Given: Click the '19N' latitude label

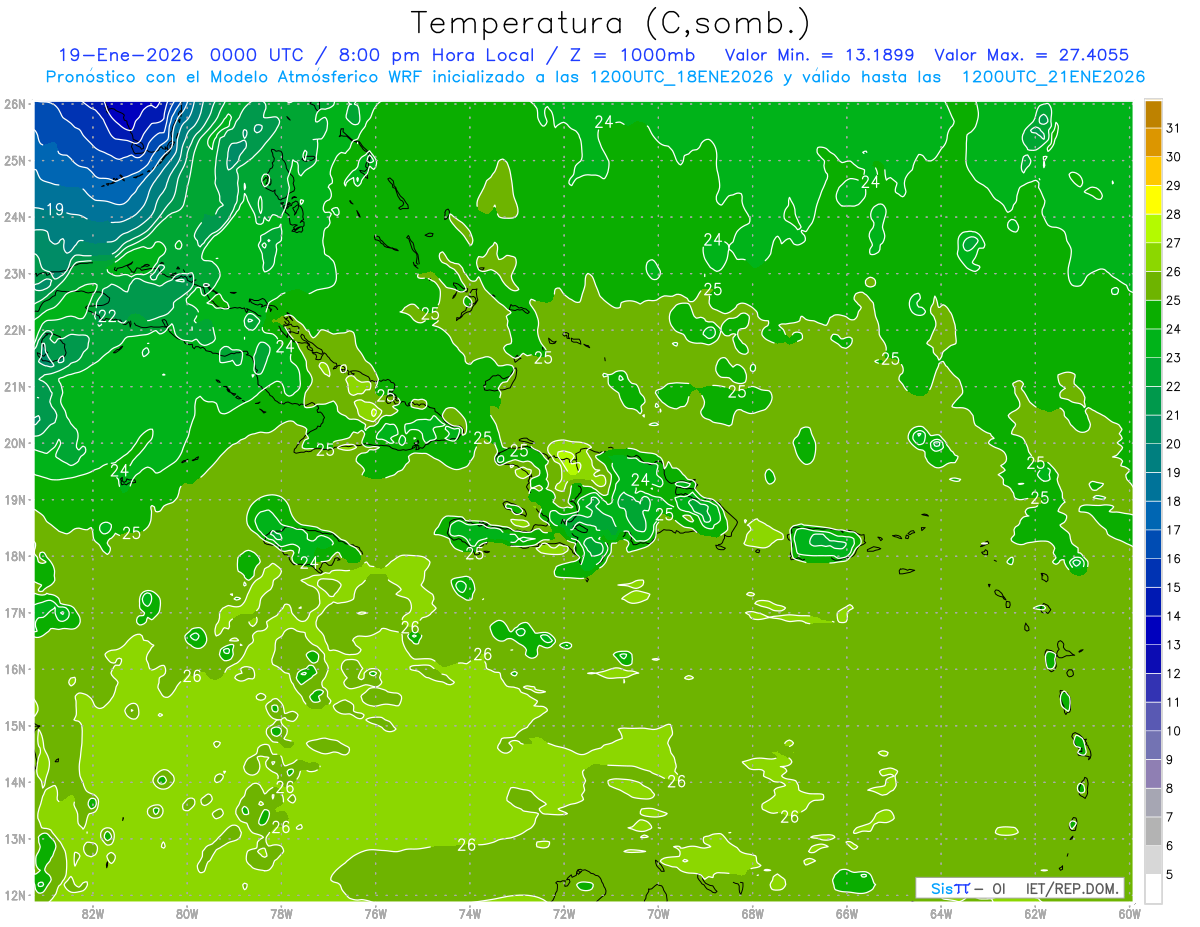Looking at the screenshot, I should click(x=14, y=500).
